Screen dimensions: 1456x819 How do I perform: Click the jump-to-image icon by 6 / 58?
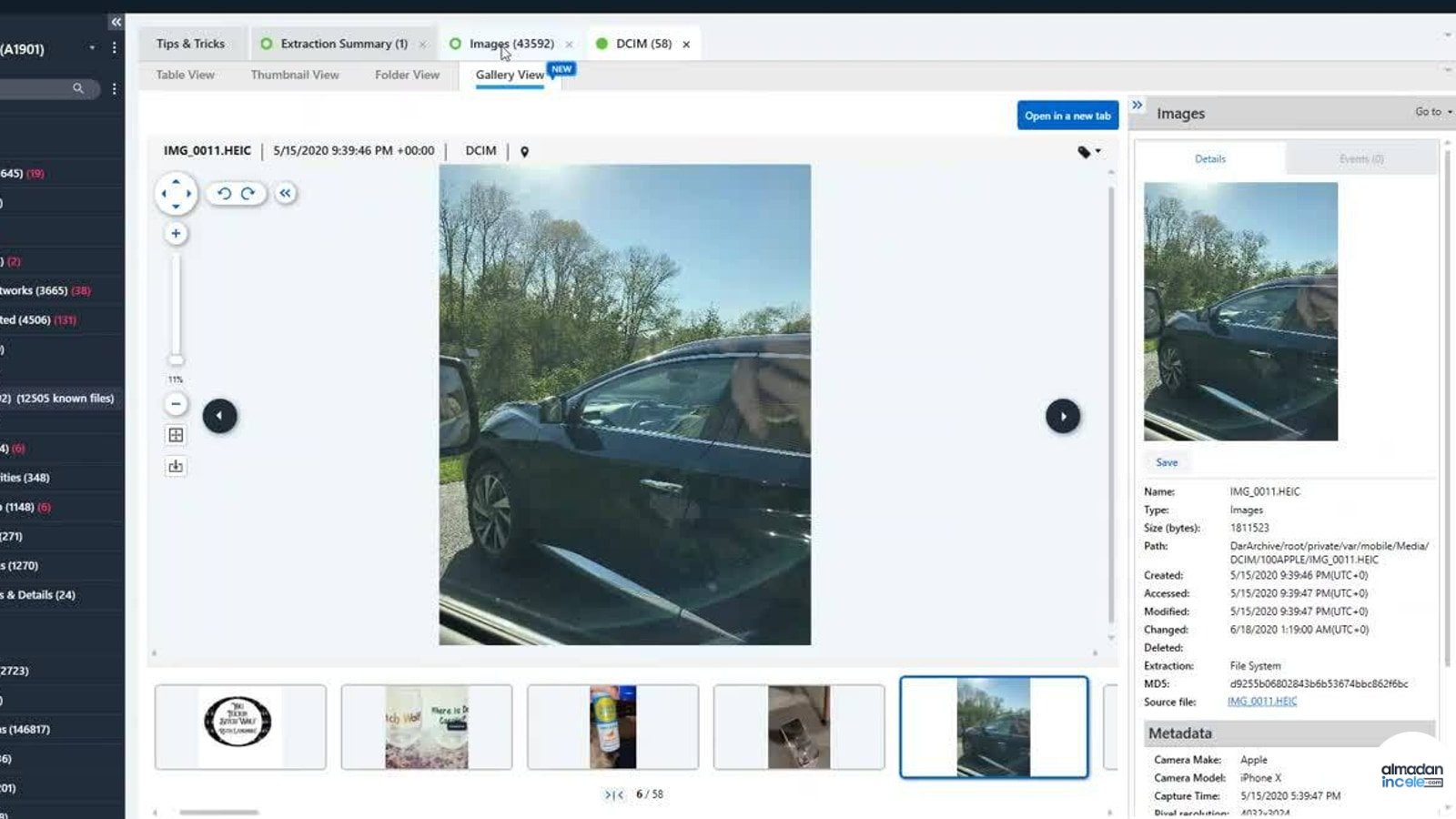click(x=614, y=794)
